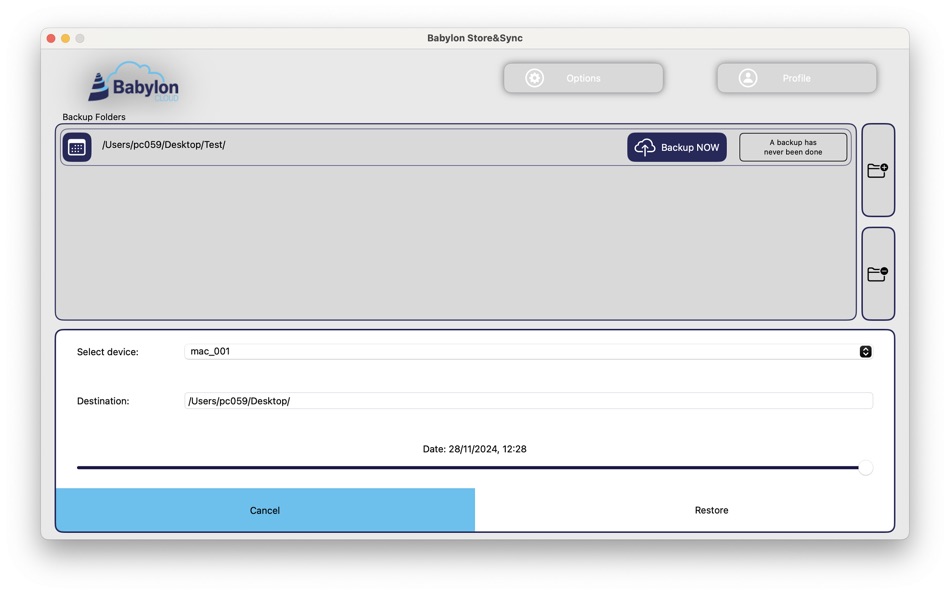This screenshot has height=594, width=950.
Task: Add a new backup folder icon
Action: click(x=878, y=170)
